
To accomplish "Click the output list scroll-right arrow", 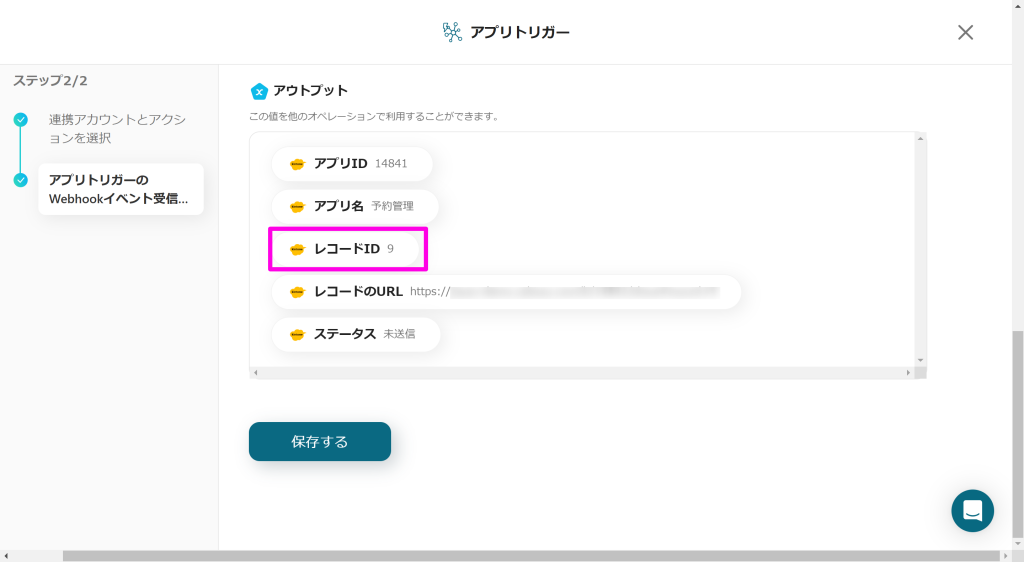I will click(x=908, y=373).
